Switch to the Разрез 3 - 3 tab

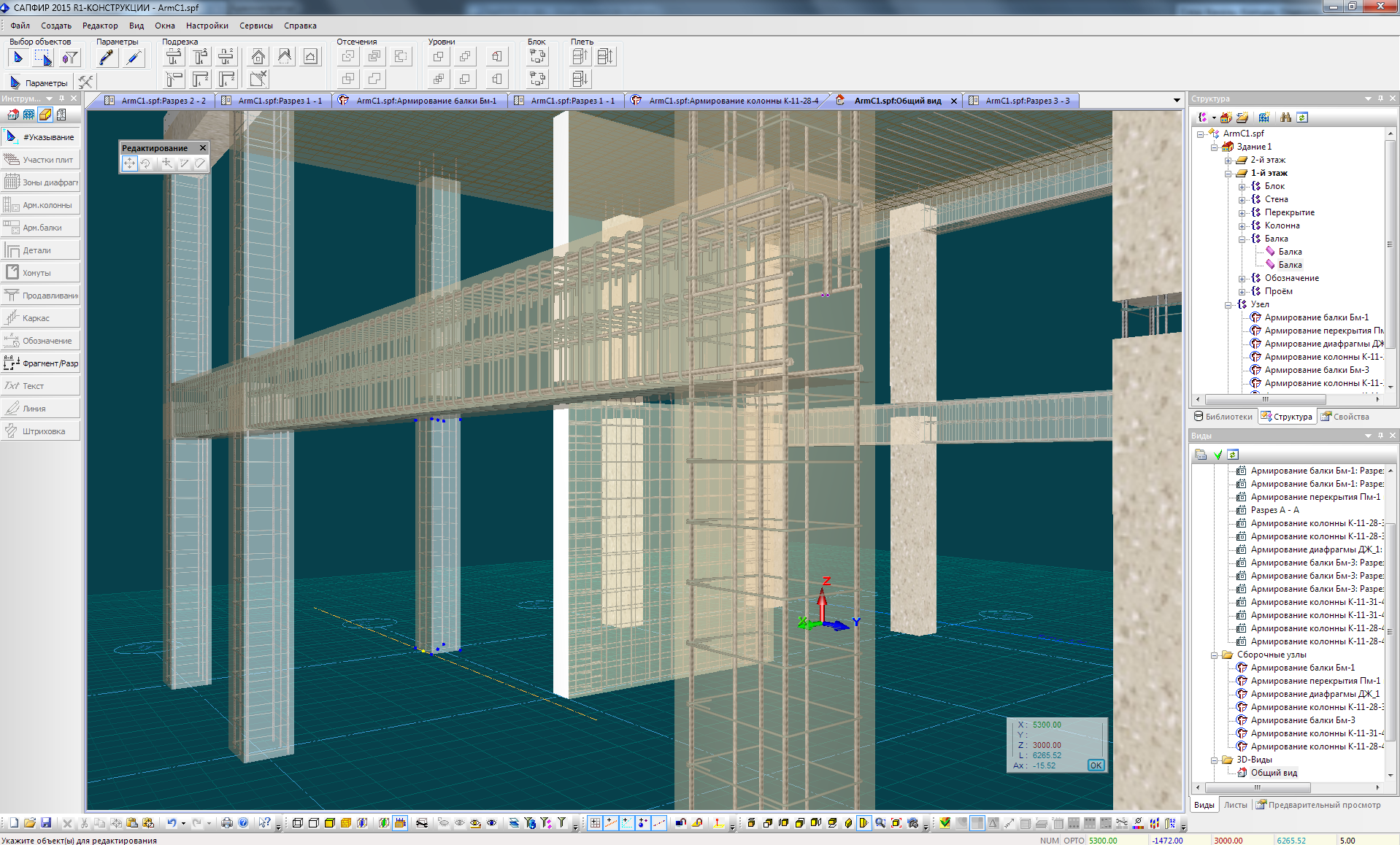1026,101
